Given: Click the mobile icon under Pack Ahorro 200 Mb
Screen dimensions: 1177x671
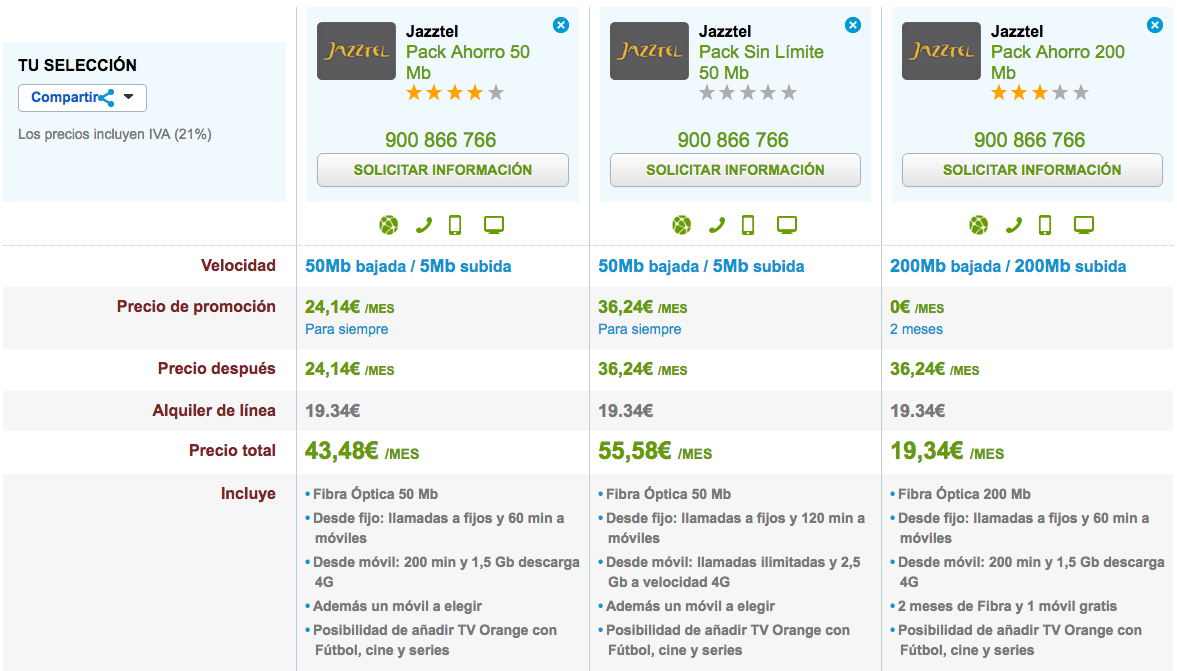Looking at the screenshot, I should [x=1045, y=225].
